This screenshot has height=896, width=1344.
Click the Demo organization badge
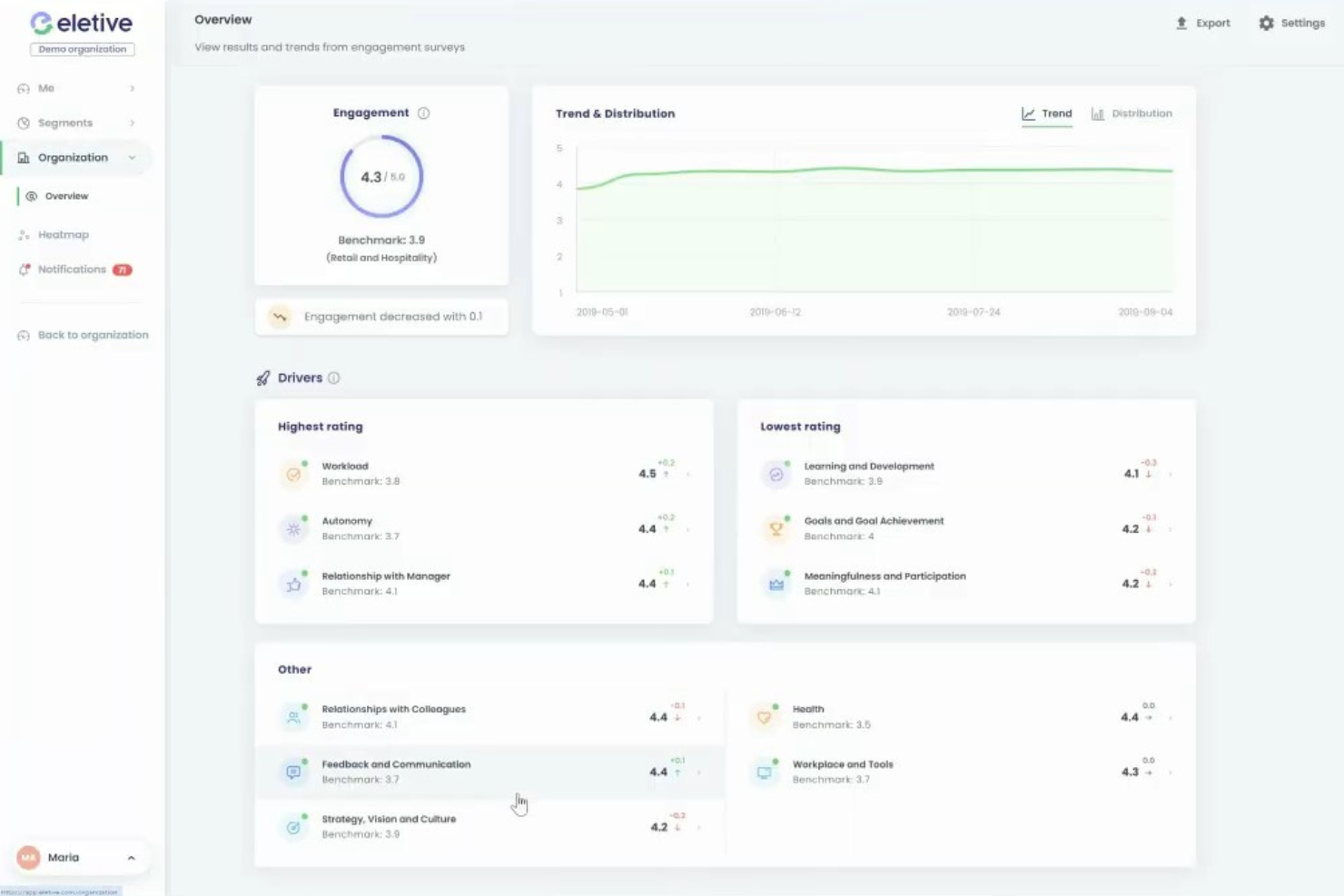pyautogui.click(x=83, y=50)
